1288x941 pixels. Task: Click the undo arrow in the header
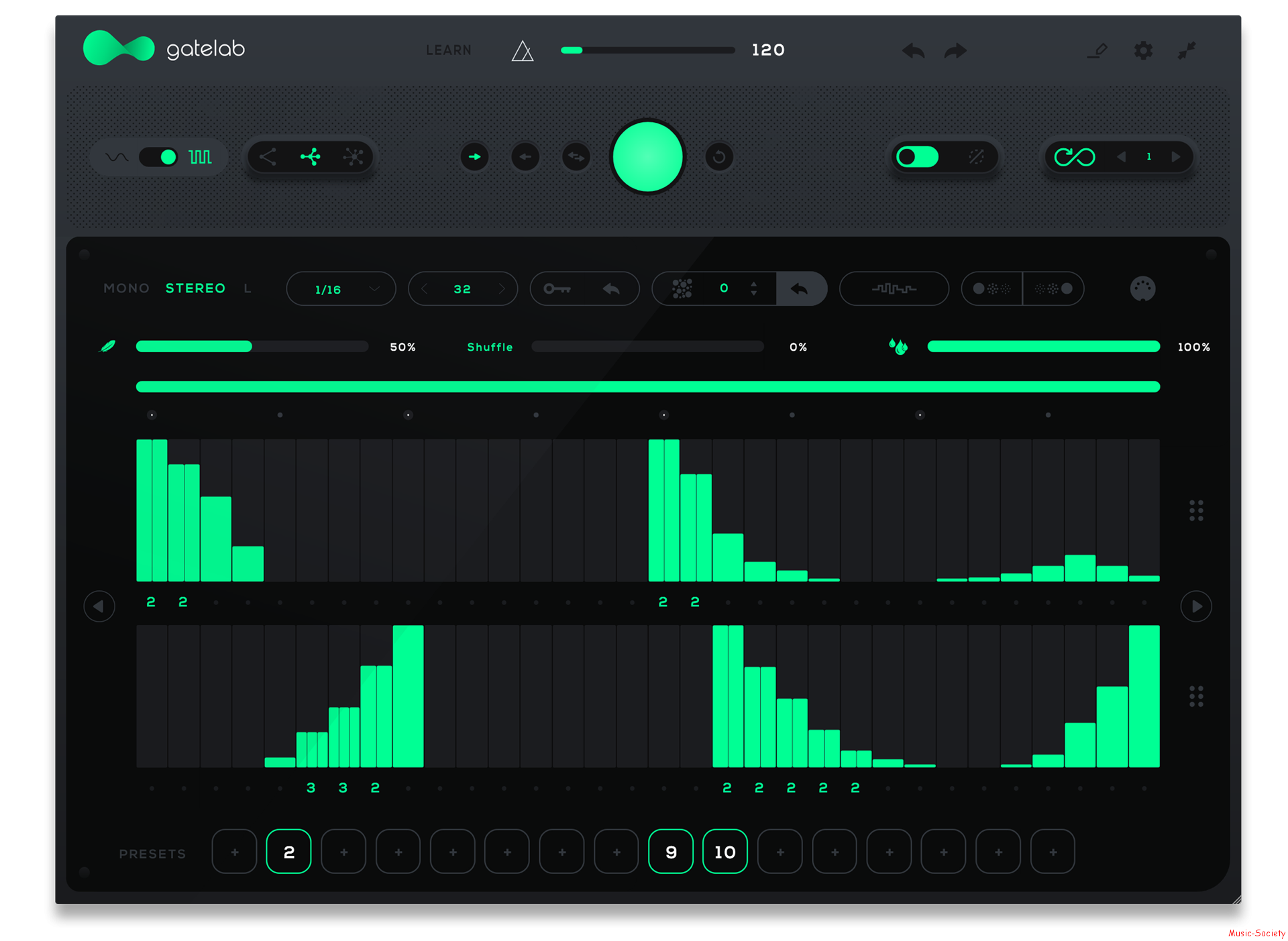click(x=914, y=50)
